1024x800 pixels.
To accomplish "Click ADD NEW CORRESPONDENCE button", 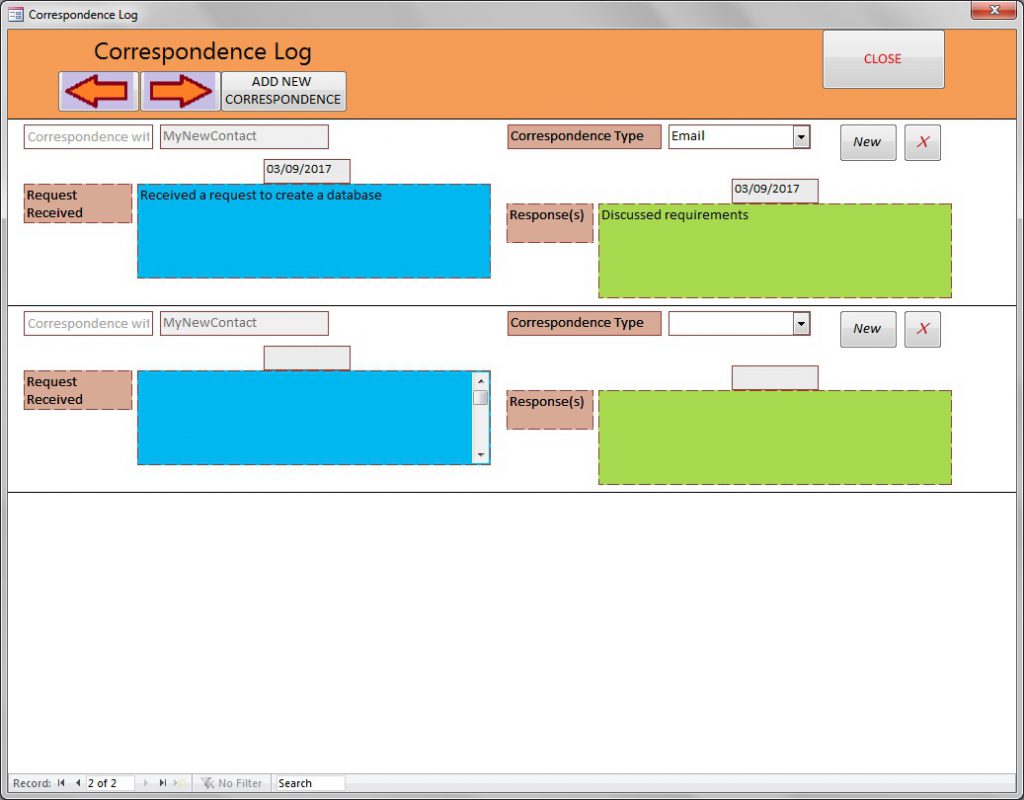I will point(283,91).
